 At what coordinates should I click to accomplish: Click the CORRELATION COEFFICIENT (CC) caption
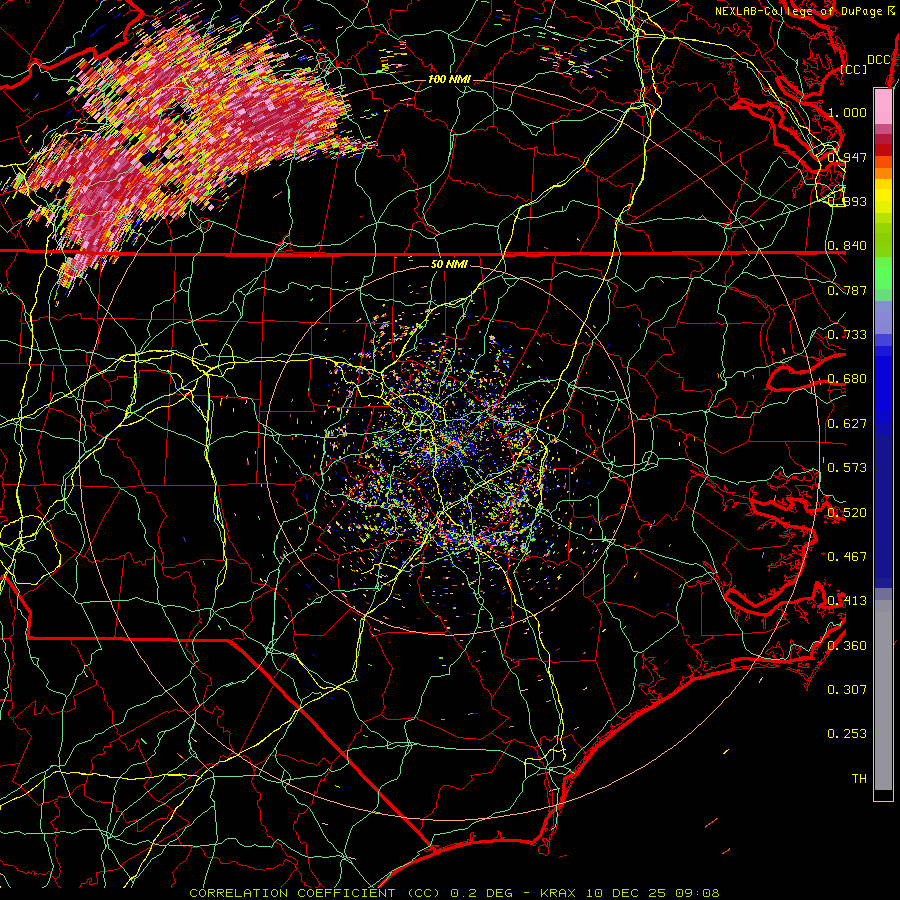[315, 893]
